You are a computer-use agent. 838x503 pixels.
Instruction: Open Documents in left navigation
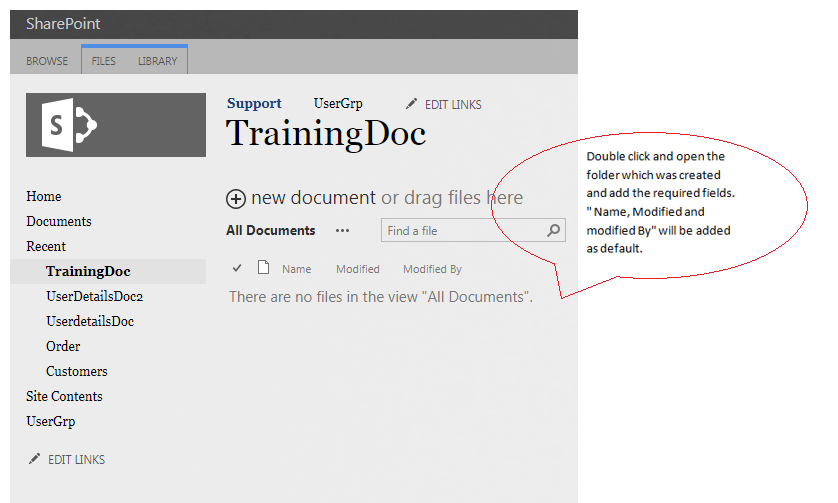(59, 221)
